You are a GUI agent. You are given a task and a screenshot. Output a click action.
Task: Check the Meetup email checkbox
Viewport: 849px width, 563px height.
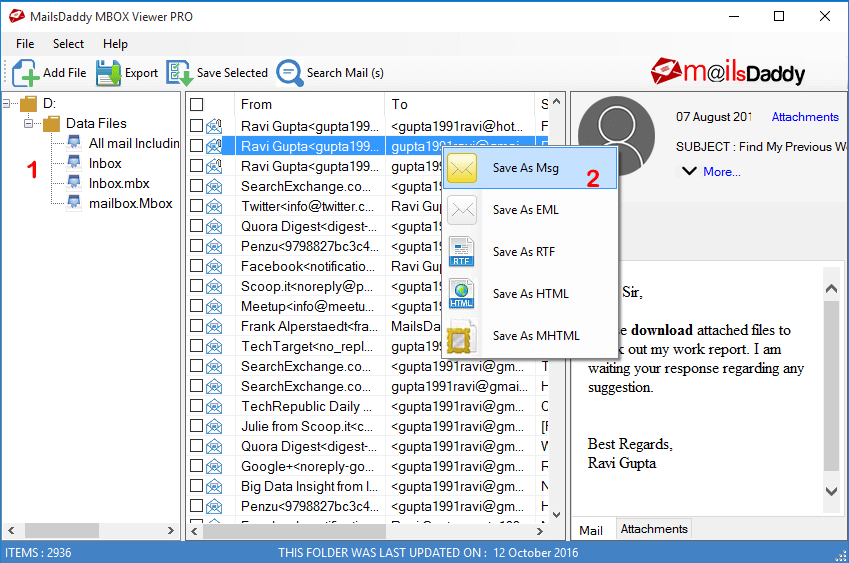(197, 306)
